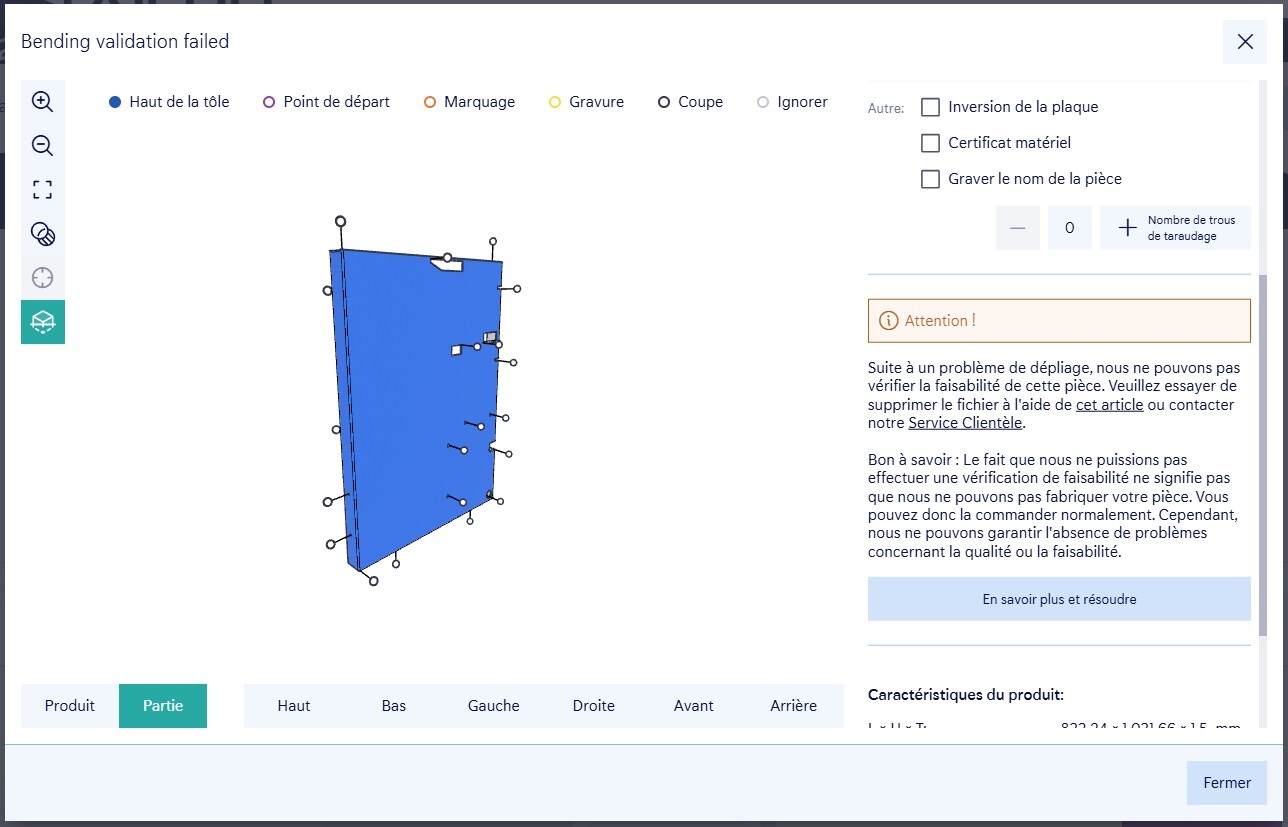Increase number of tapping holes with plus
1288x827 pixels.
pos(1127,228)
